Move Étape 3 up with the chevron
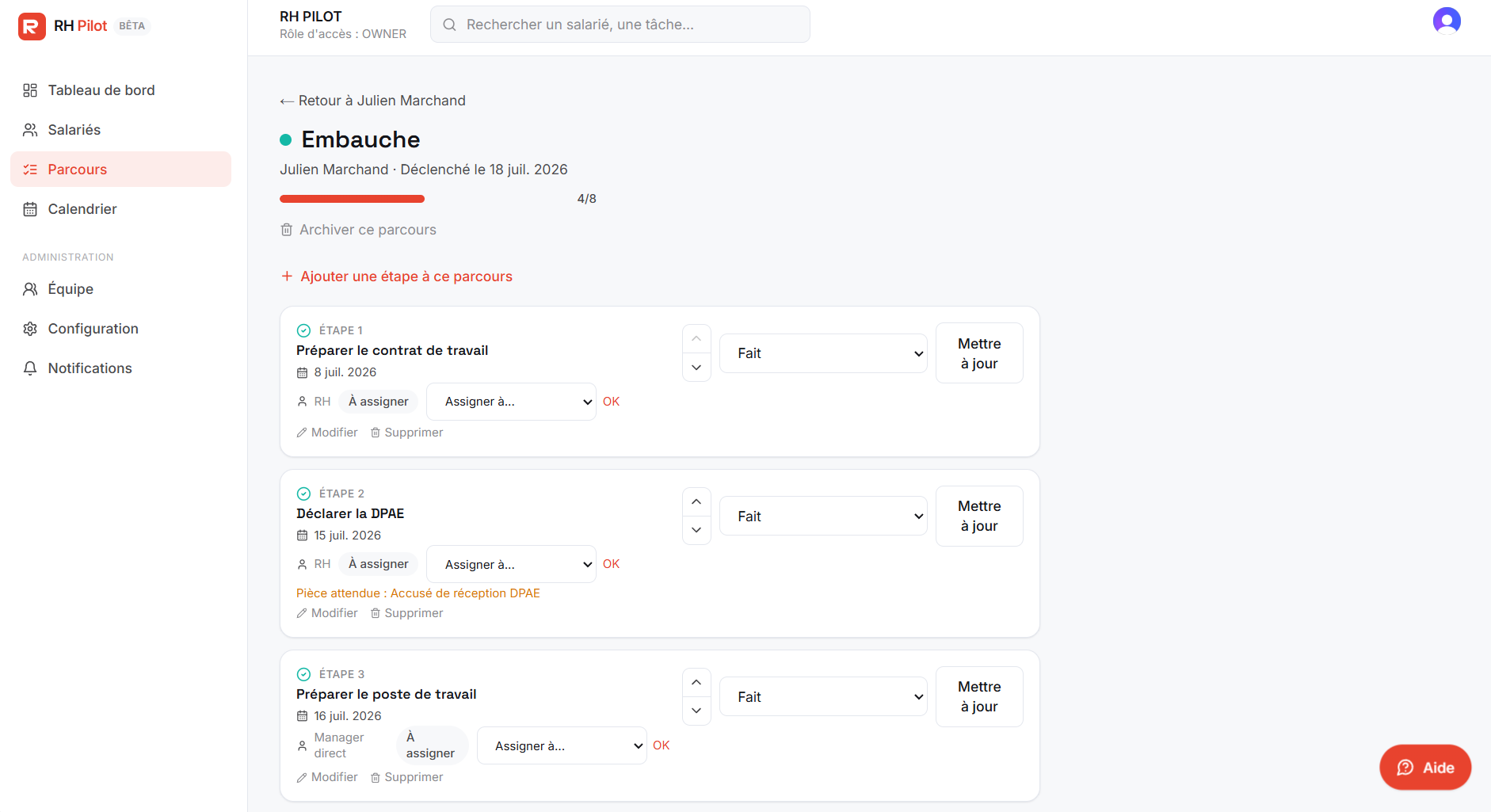This screenshot has height=812, width=1491. pos(696,682)
